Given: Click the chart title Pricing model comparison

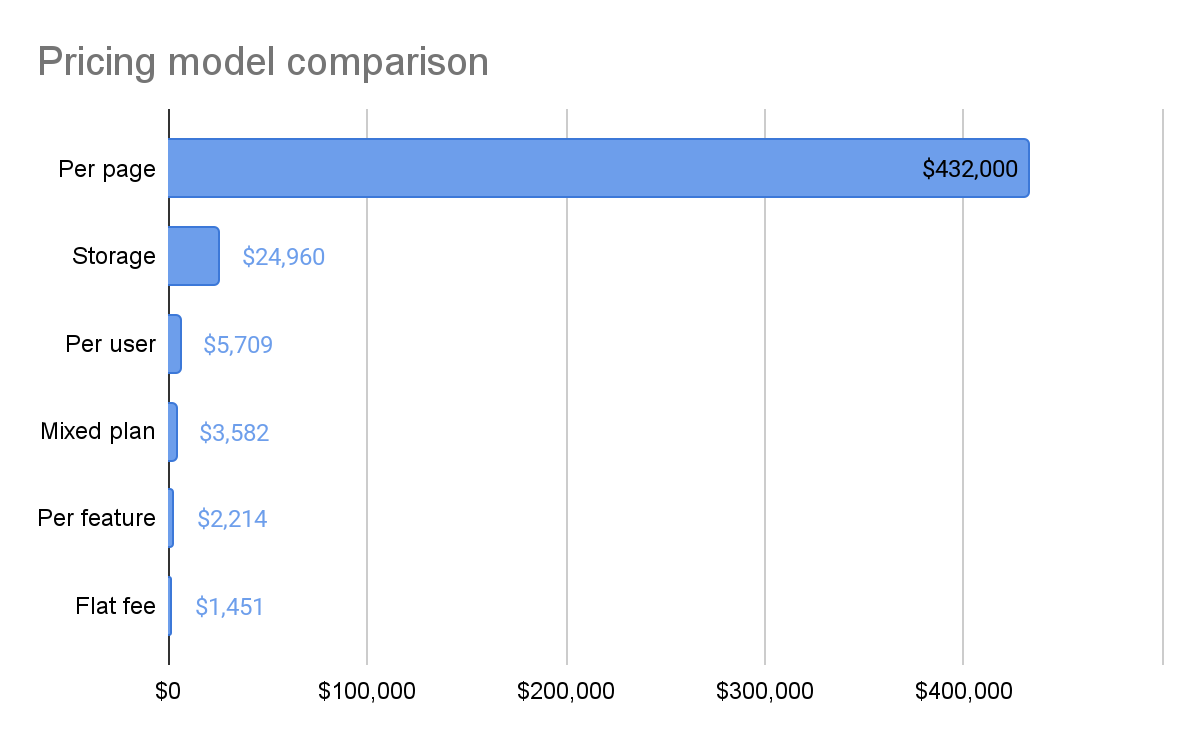Looking at the screenshot, I should click(x=263, y=63).
